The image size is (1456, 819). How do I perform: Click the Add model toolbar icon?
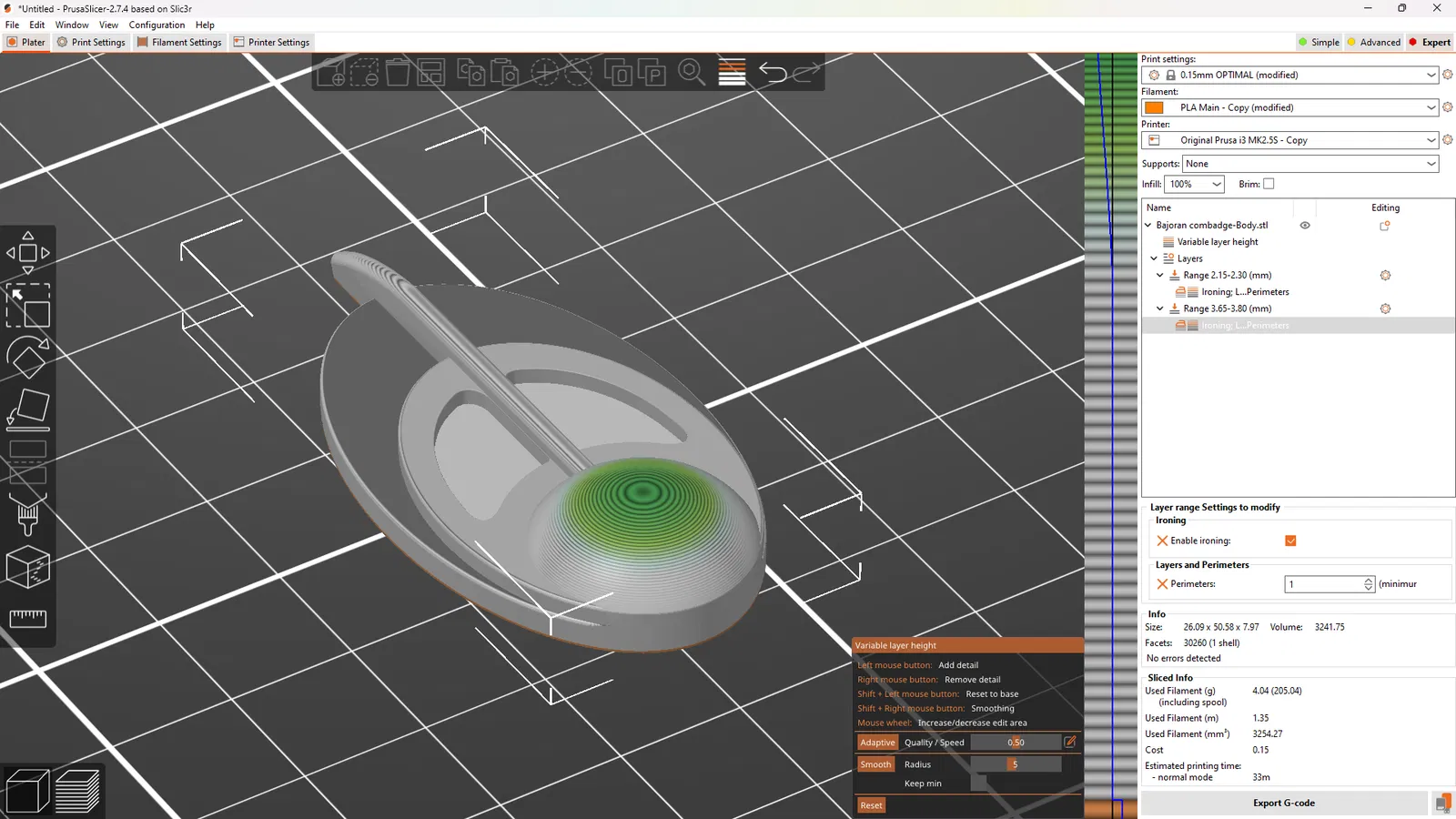pos(331,72)
